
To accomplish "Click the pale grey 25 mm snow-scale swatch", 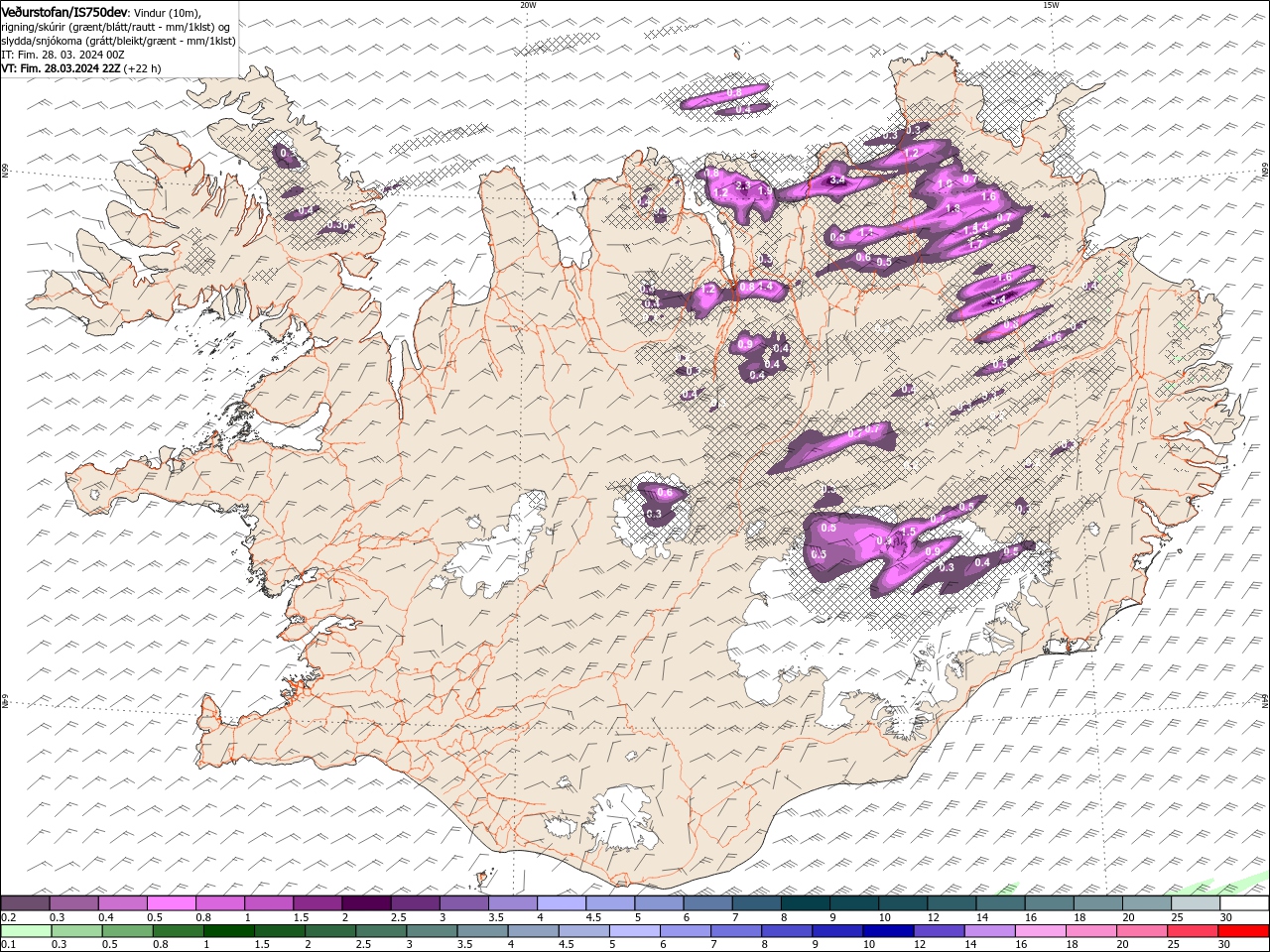I will 1196,903.
